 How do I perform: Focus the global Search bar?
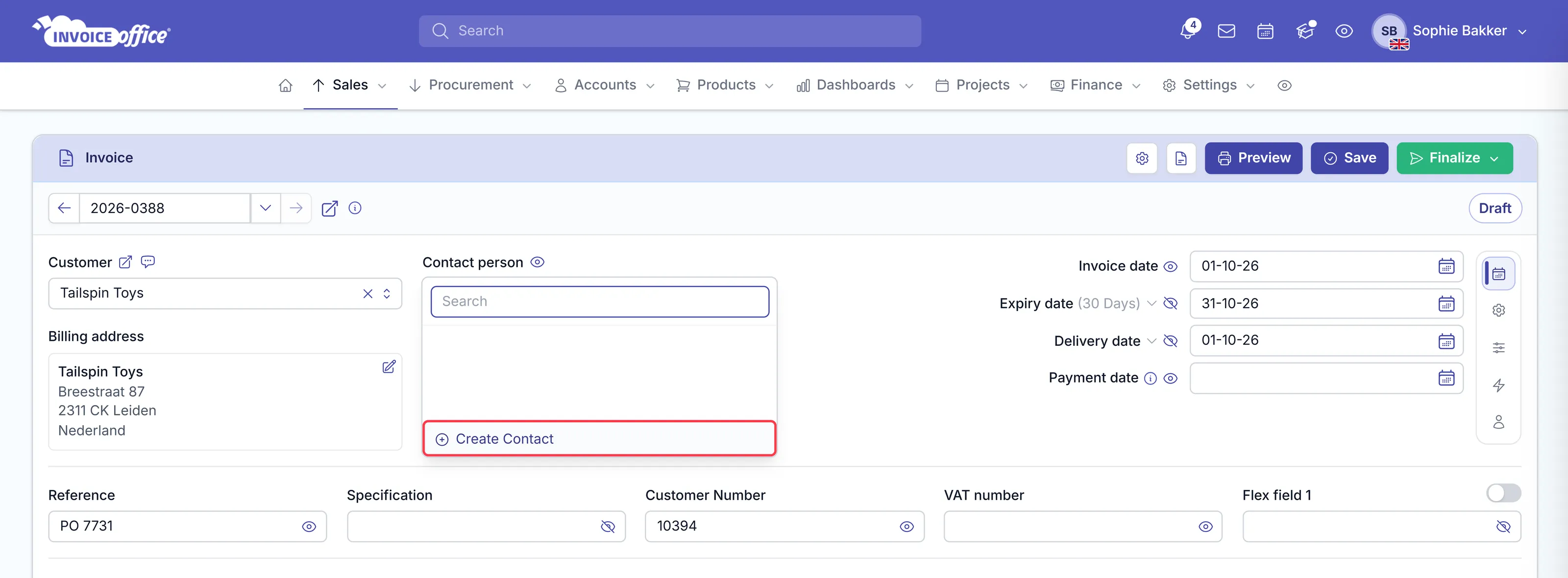tap(669, 31)
